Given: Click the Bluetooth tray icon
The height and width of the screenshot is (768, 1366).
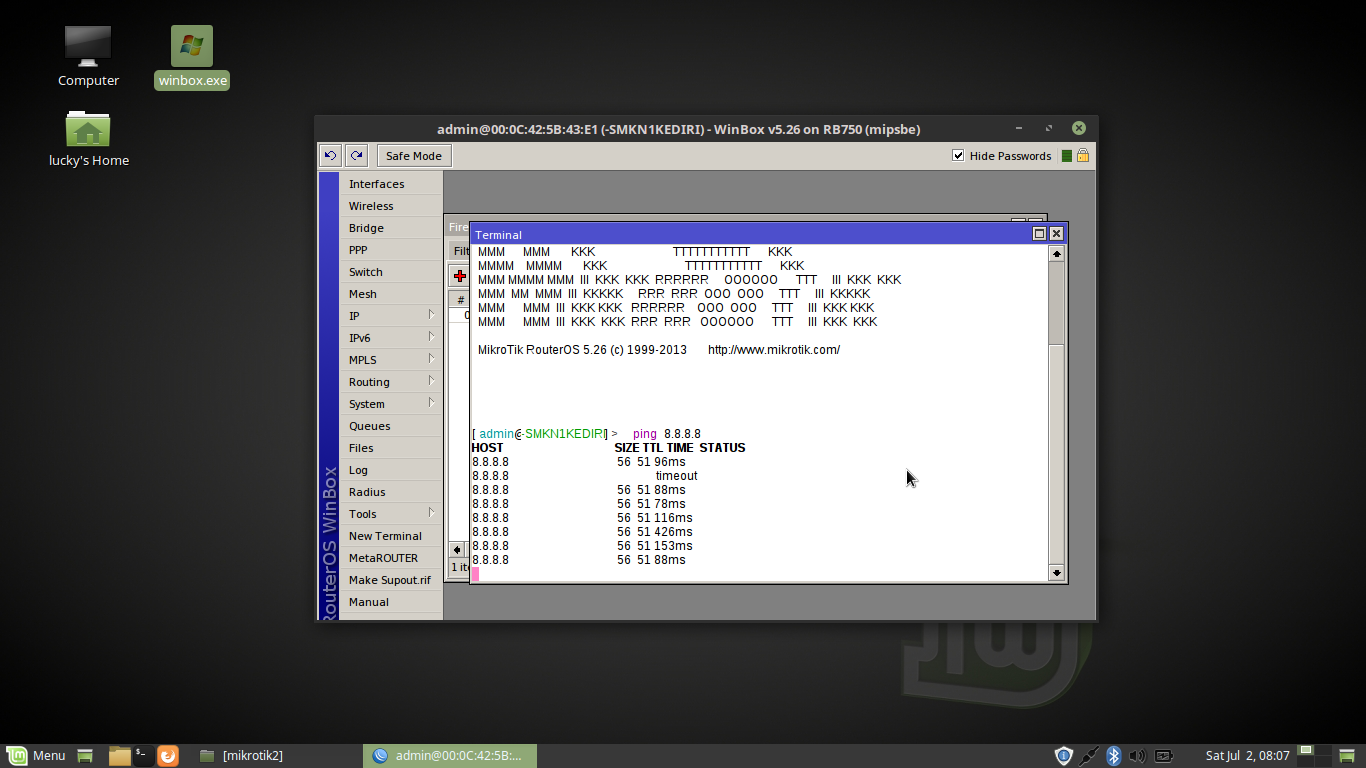Looking at the screenshot, I should [x=1113, y=756].
